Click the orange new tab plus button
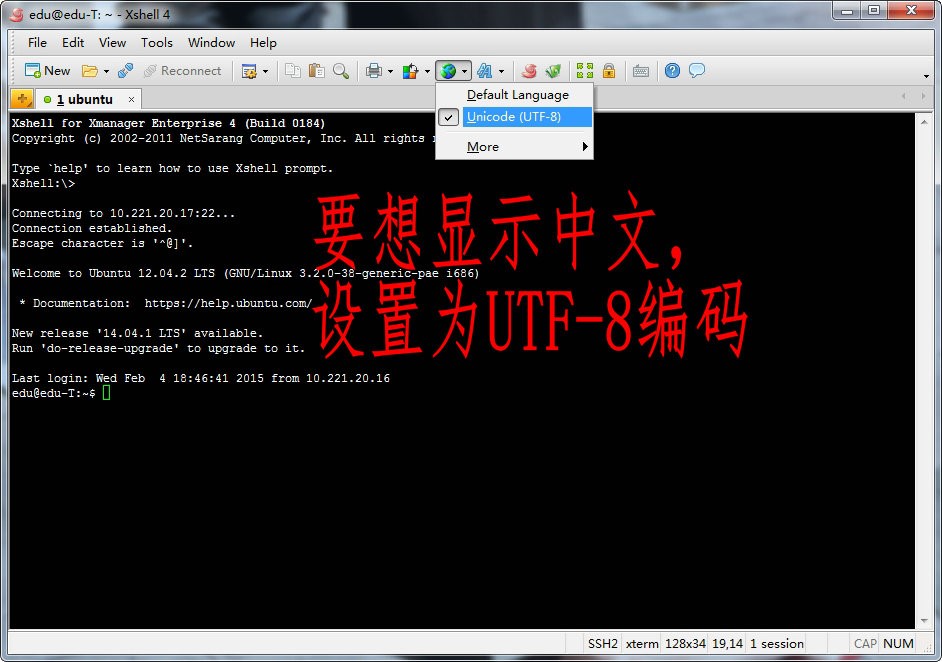 (22, 99)
